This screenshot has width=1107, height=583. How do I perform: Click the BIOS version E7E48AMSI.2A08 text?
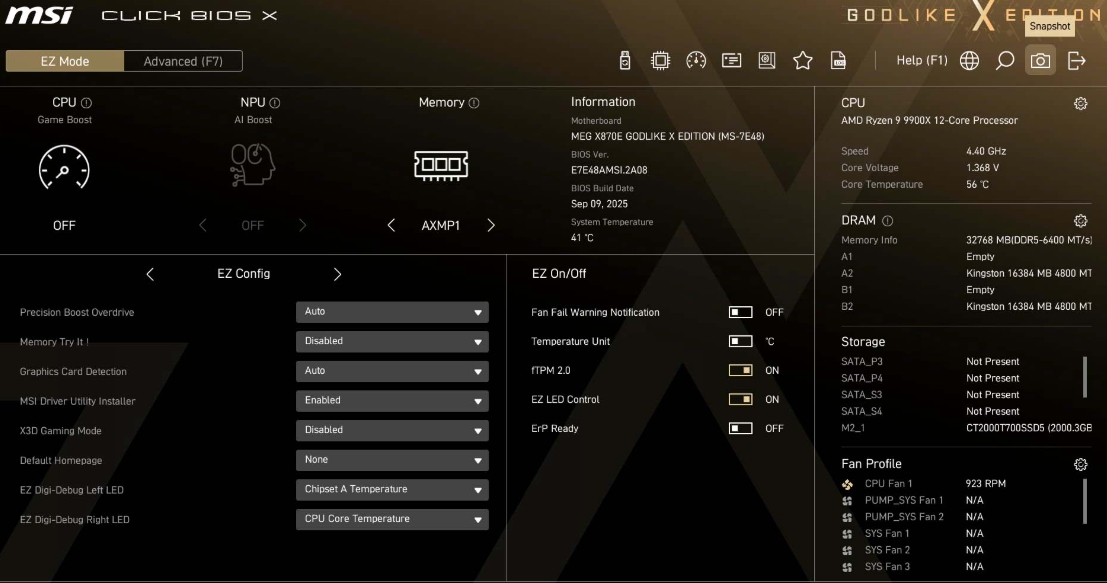point(609,170)
